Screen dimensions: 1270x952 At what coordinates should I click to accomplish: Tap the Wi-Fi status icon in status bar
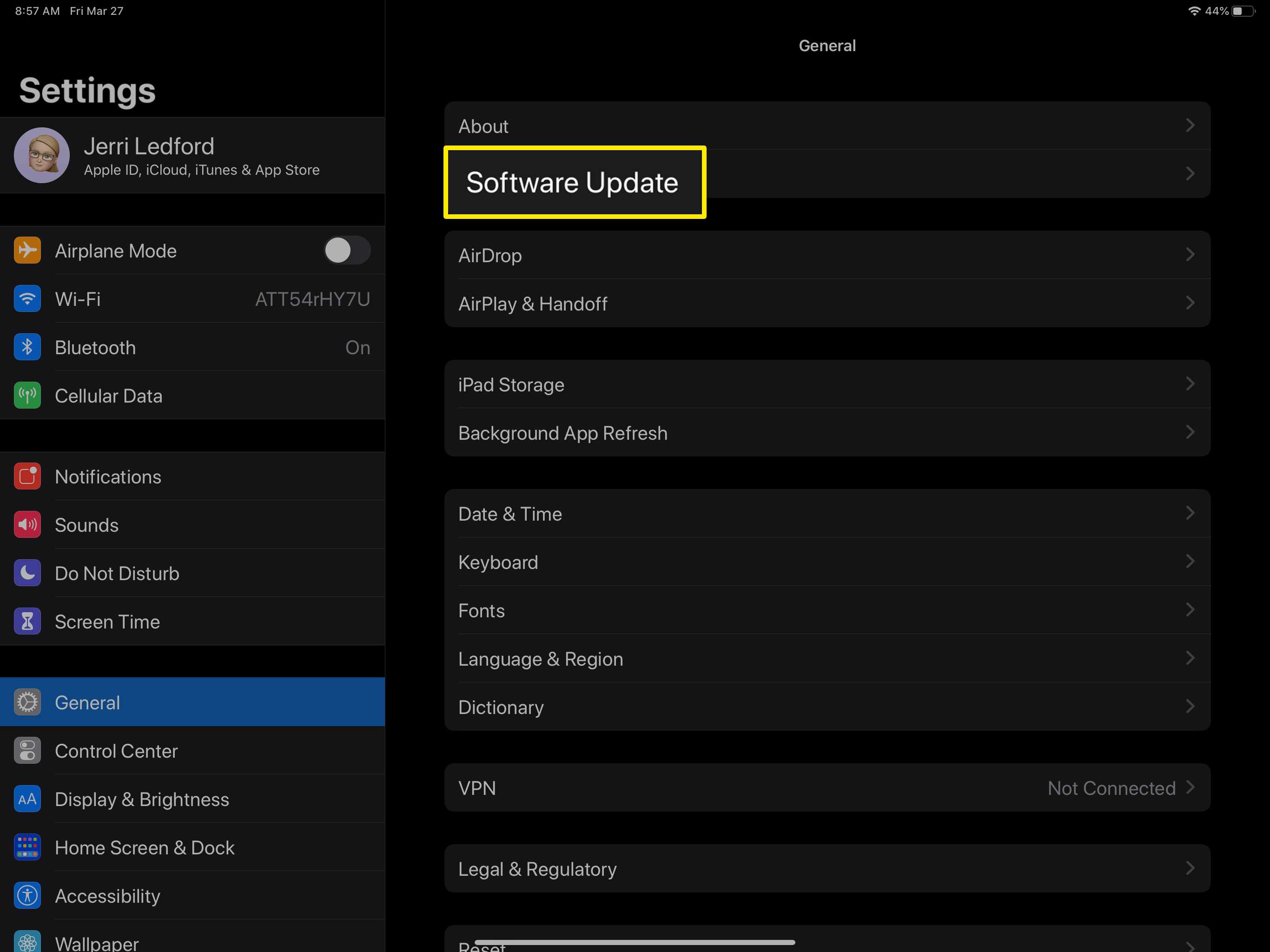pyautogui.click(x=1194, y=11)
